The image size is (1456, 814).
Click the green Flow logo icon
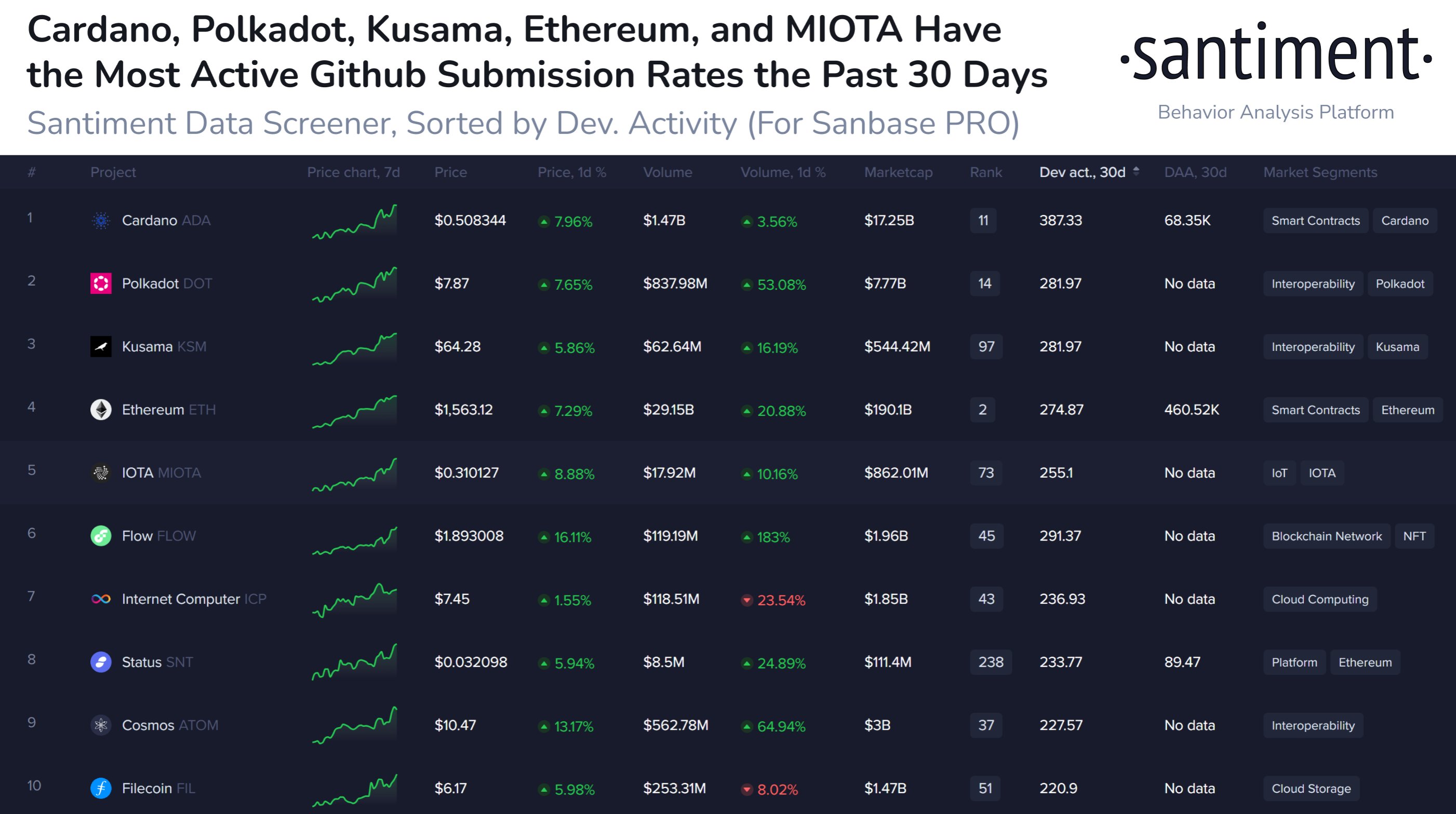(x=101, y=536)
